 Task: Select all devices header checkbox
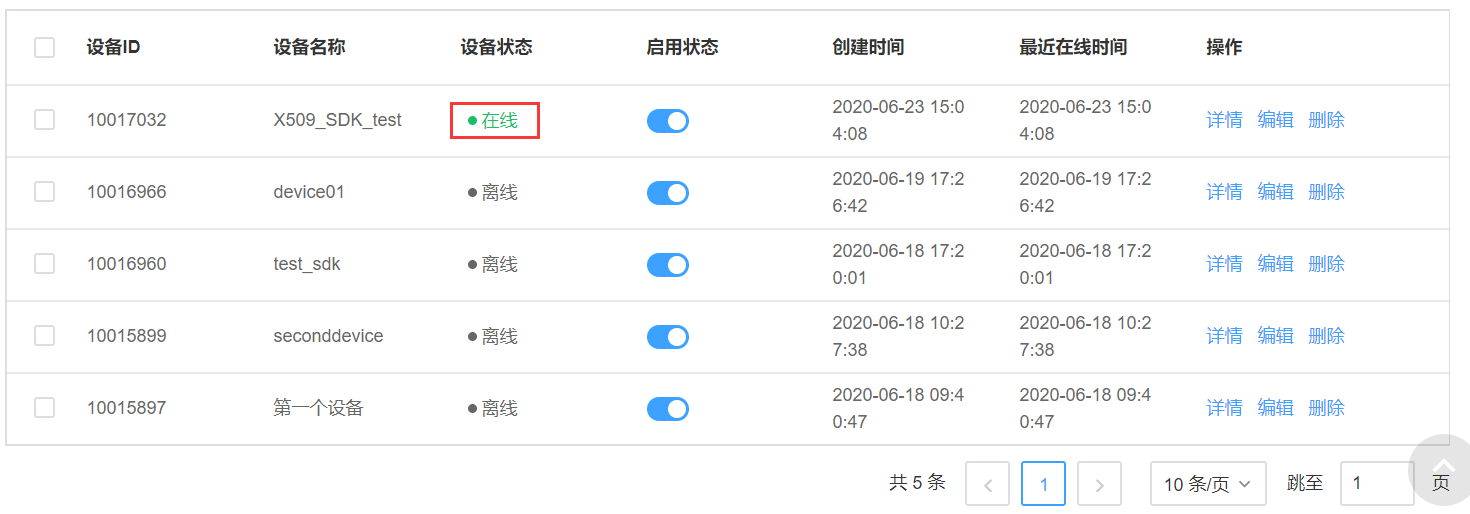(x=45, y=47)
